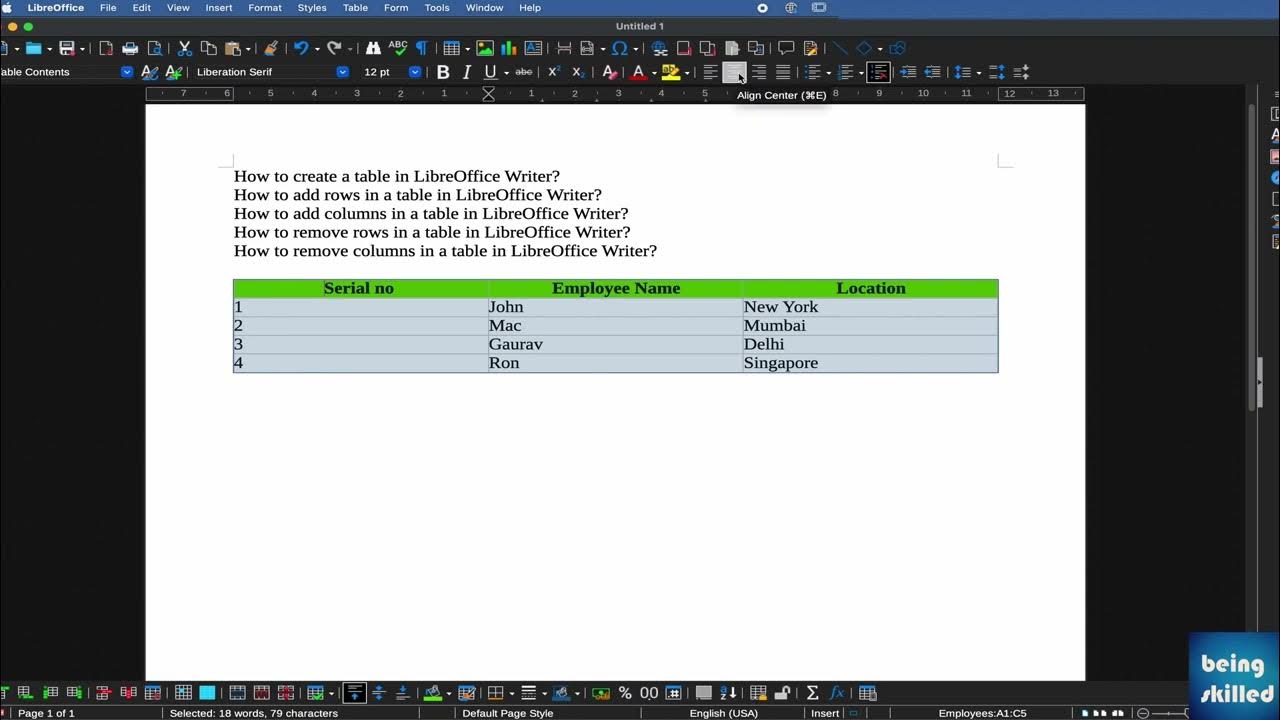
Task: Click the Clear Direct Formatting icon
Action: [609, 72]
